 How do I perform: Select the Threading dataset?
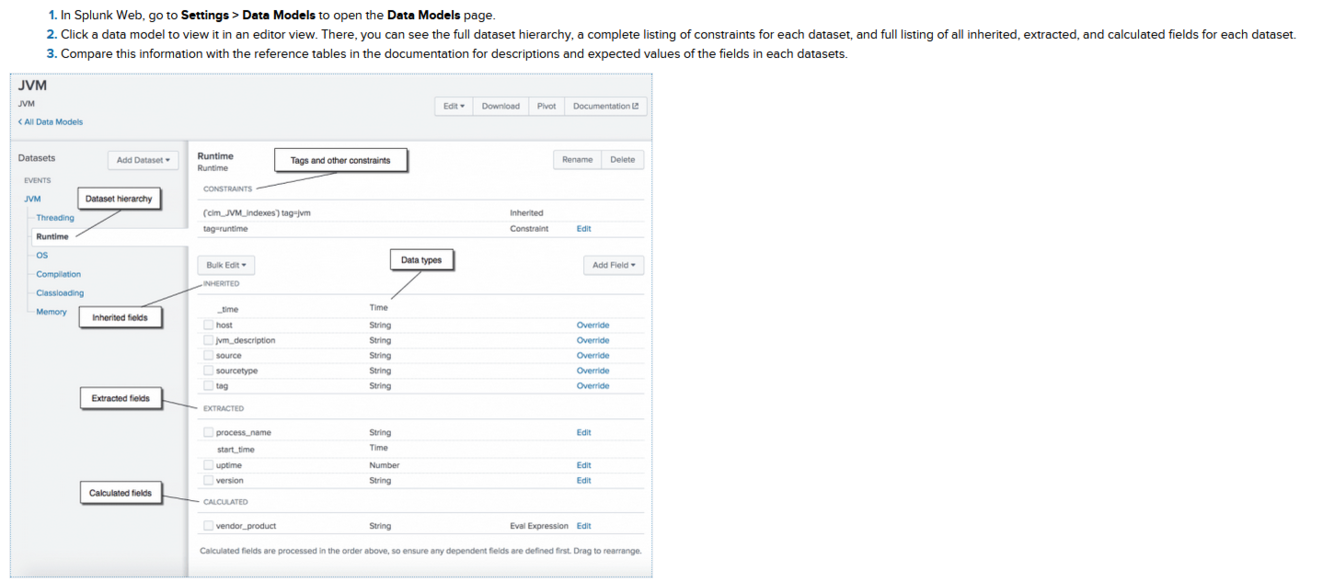click(55, 218)
